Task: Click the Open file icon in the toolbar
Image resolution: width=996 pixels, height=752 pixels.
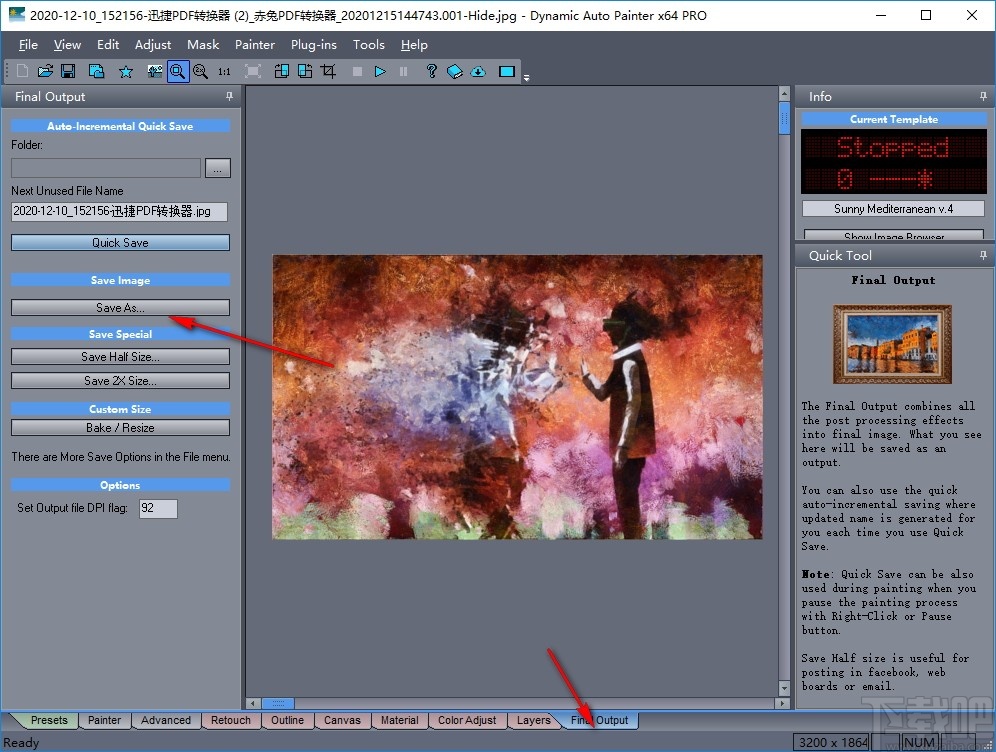Action: 44,71
